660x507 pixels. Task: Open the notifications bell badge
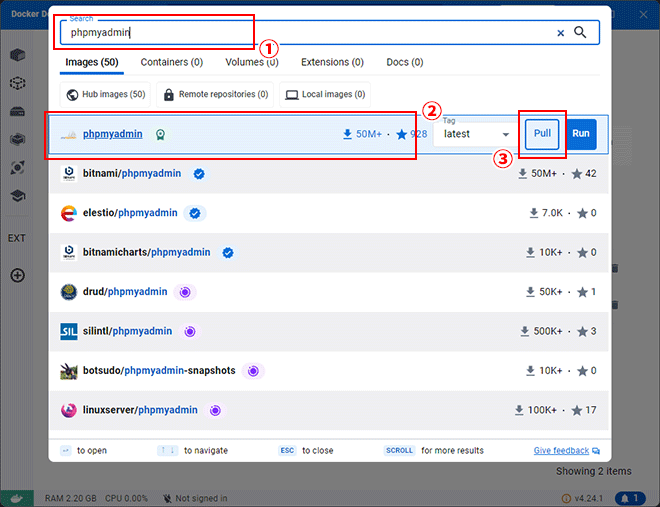point(630,499)
